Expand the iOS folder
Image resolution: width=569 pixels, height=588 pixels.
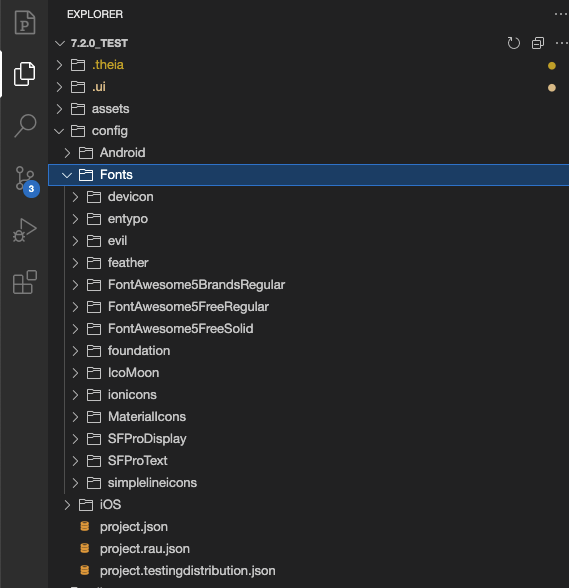[x=67, y=505]
